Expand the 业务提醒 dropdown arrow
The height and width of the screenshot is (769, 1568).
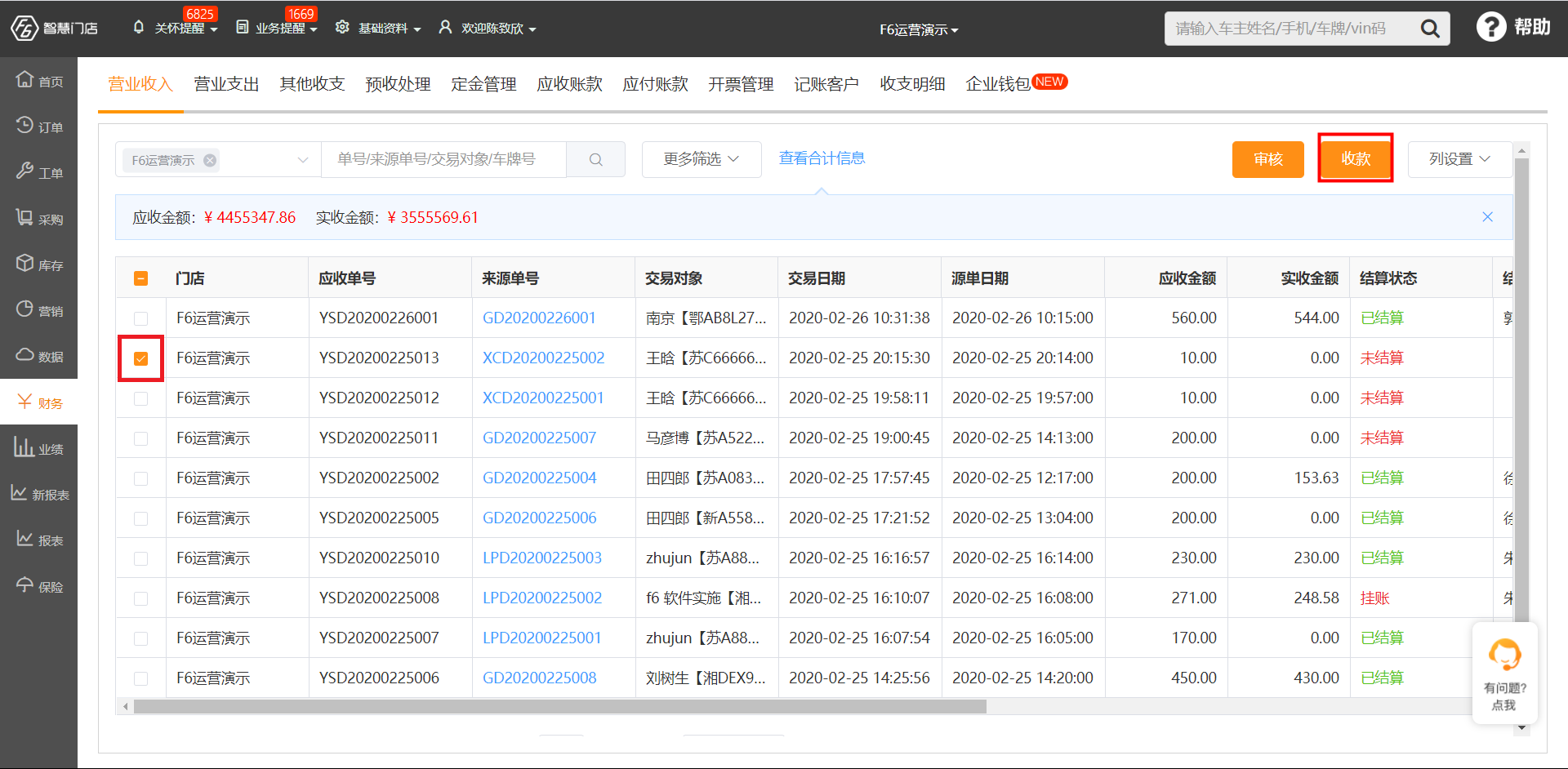314,29
